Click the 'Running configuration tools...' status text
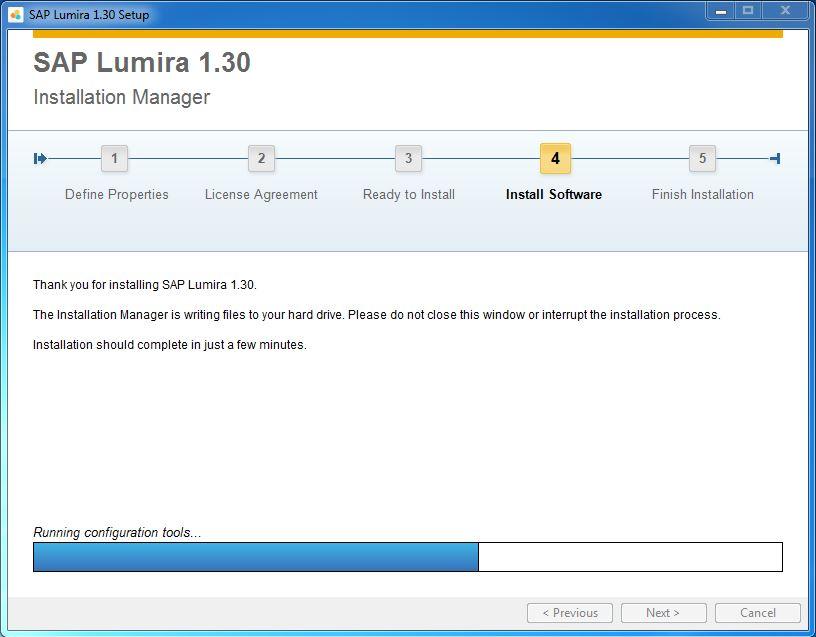 click(117, 532)
